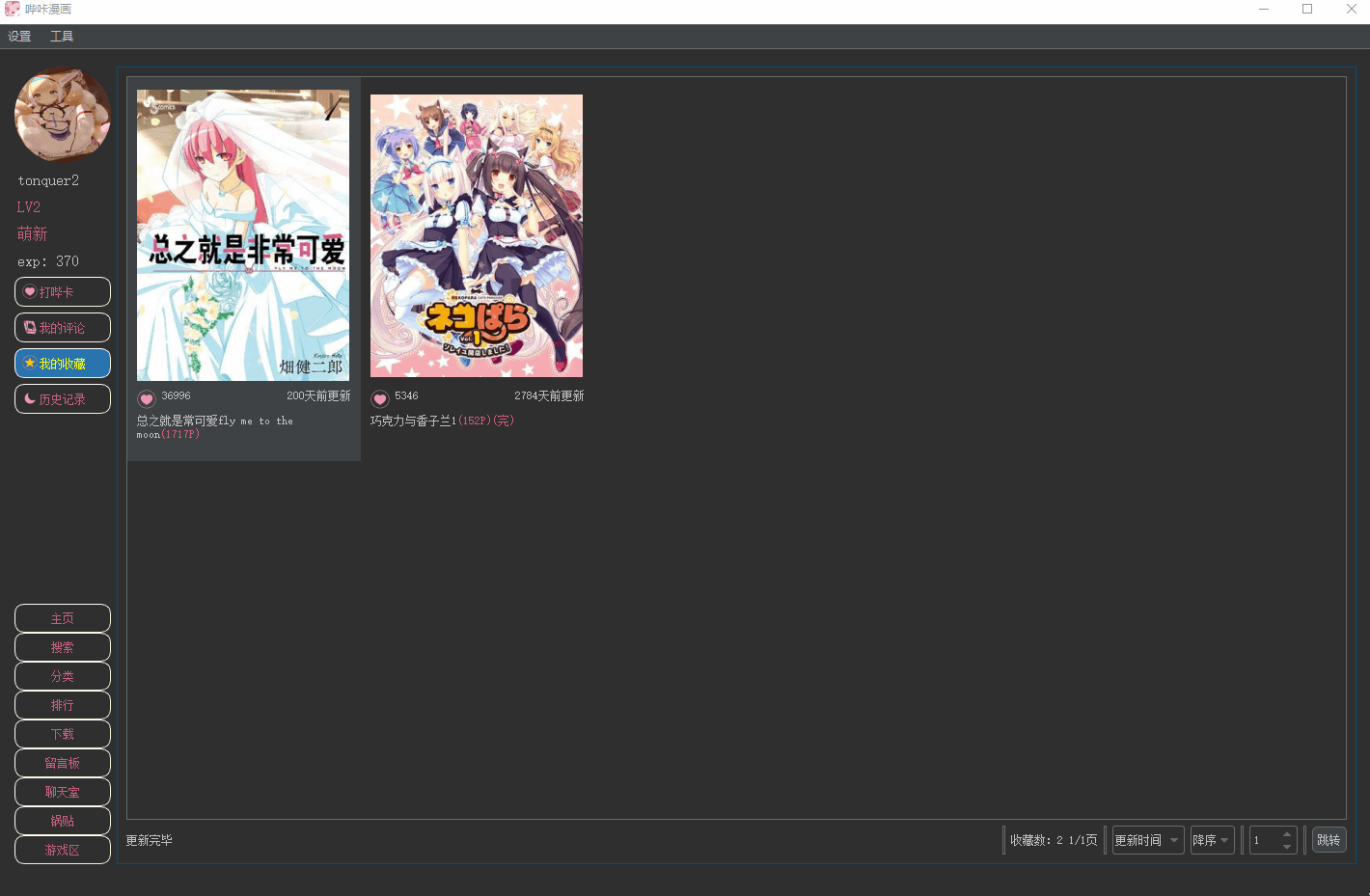Image resolution: width=1370 pixels, height=896 pixels.
Task: Go to 主页 home tab
Action: pyautogui.click(x=63, y=618)
